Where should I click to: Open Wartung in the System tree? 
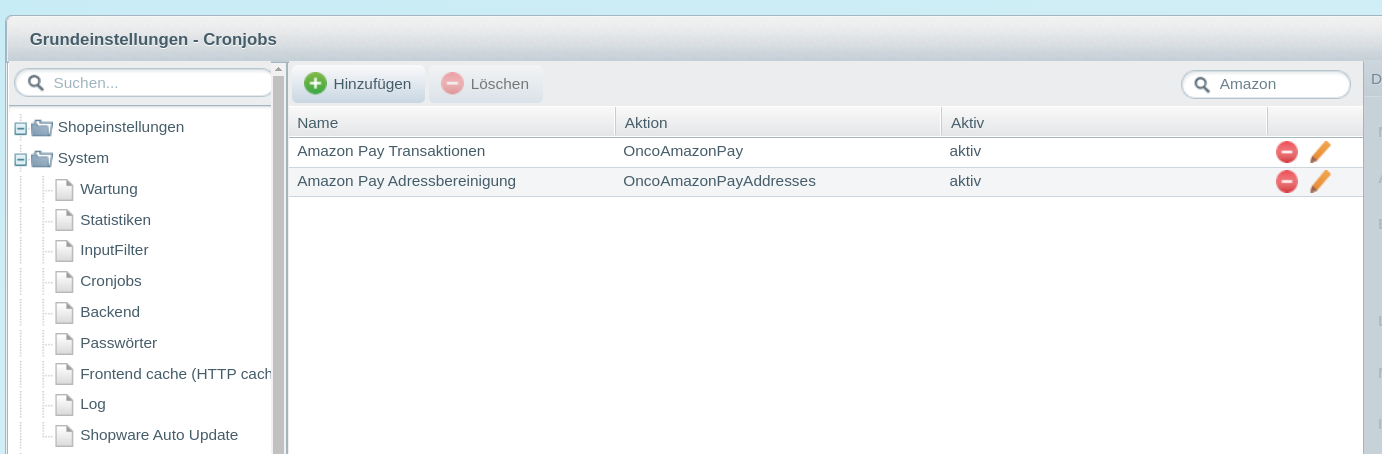108,189
